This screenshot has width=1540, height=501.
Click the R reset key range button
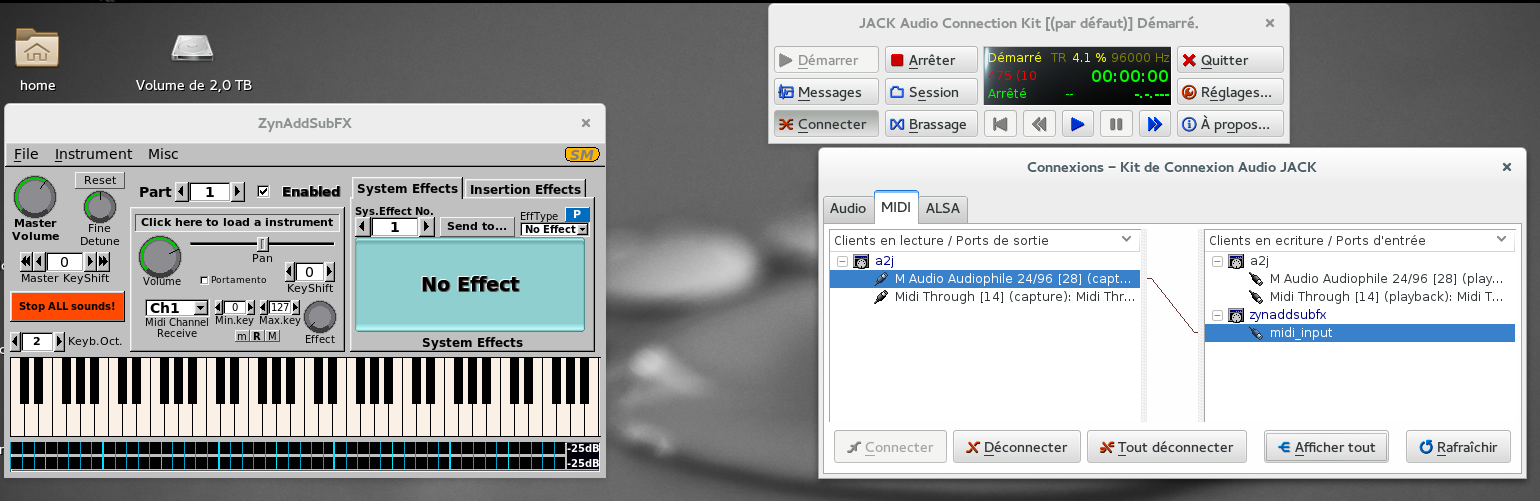tap(257, 336)
